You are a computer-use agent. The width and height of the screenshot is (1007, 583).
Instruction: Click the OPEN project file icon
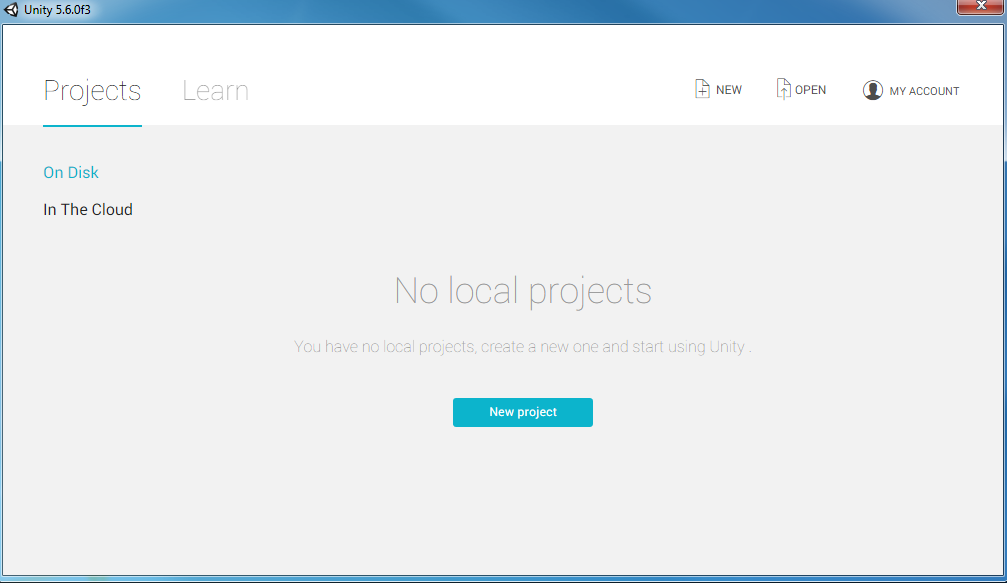[783, 89]
